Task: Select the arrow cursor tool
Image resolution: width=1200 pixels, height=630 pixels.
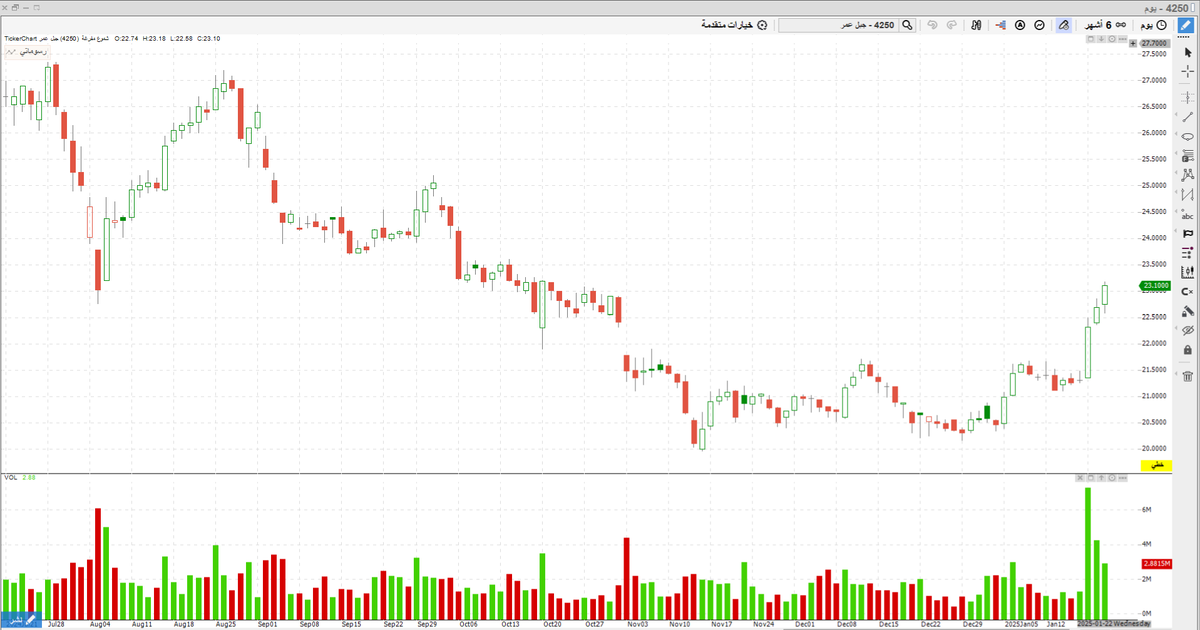Action: pos(1187,51)
